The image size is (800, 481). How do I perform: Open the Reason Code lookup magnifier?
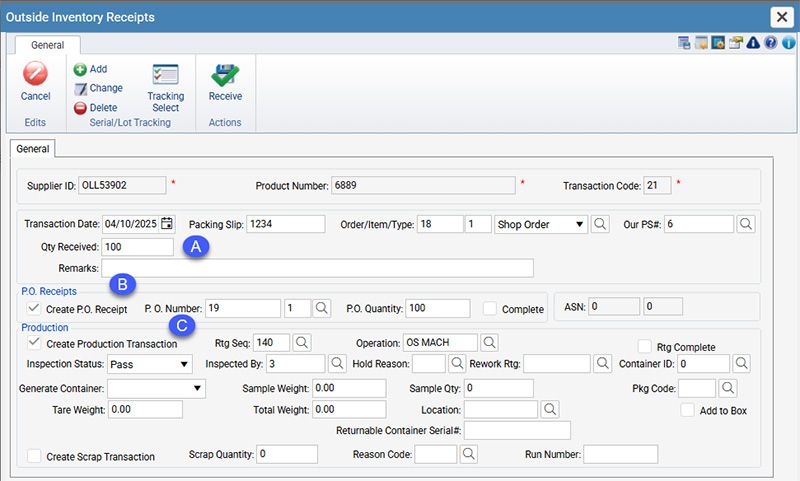pyautogui.click(x=468, y=454)
